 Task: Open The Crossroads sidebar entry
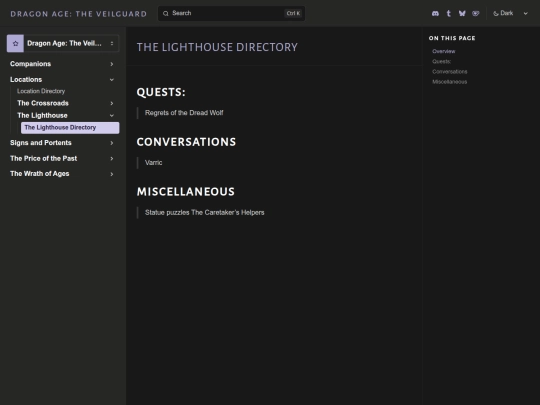click(x=43, y=103)
